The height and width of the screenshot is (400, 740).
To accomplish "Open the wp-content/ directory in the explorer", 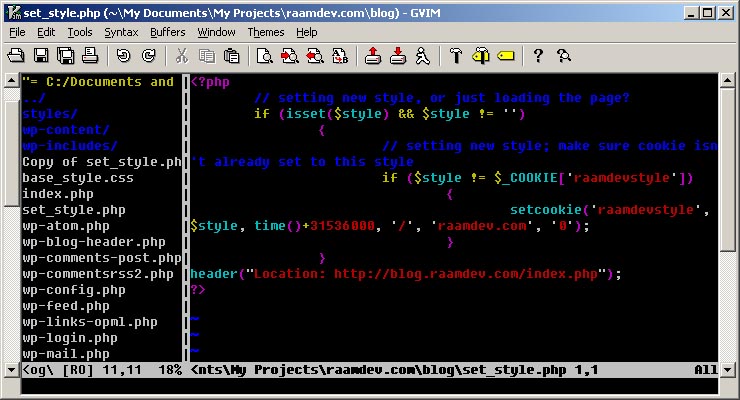I will (x=65, y=130).
